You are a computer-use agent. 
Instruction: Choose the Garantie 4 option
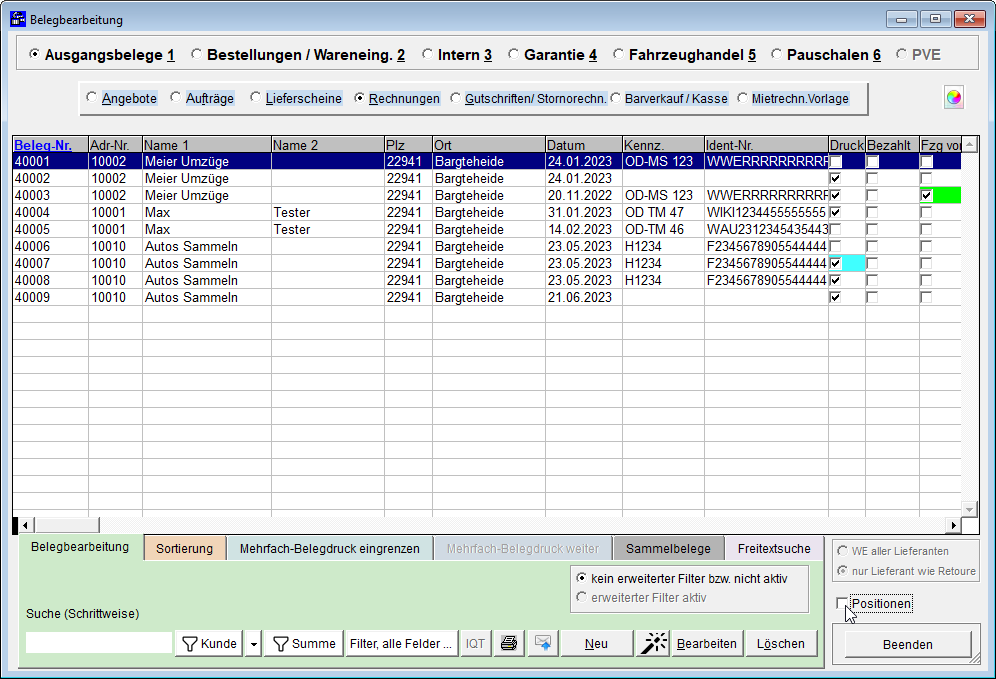coord(513,55)
